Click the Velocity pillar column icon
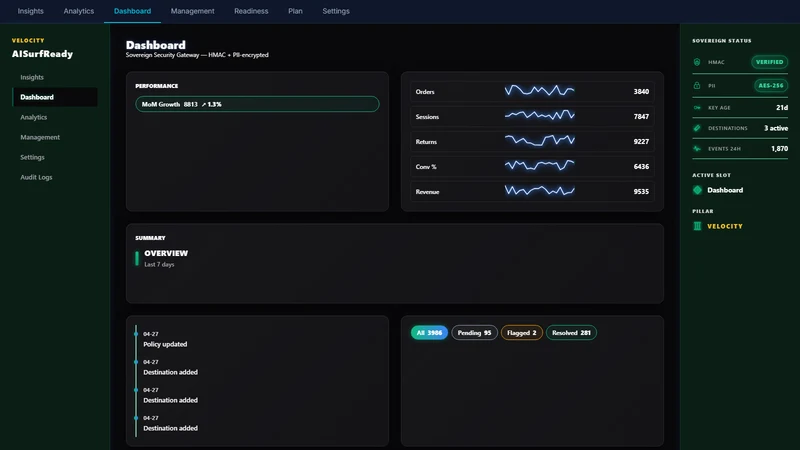 coord(697,226)
